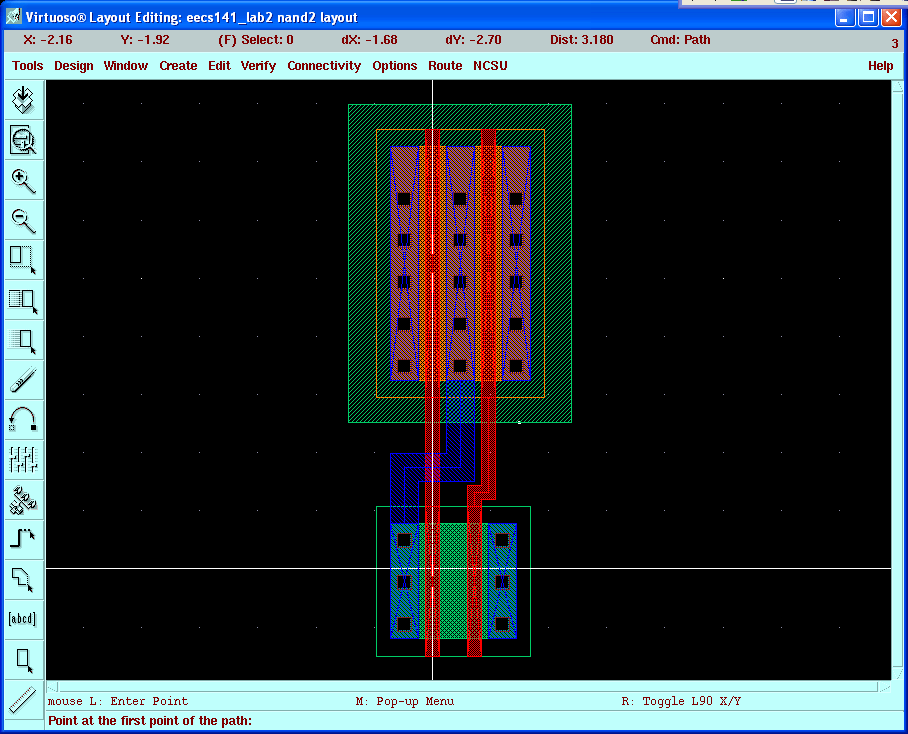
Task: Select the Zoom Out magnifier tool
Action: coord(23,220)
